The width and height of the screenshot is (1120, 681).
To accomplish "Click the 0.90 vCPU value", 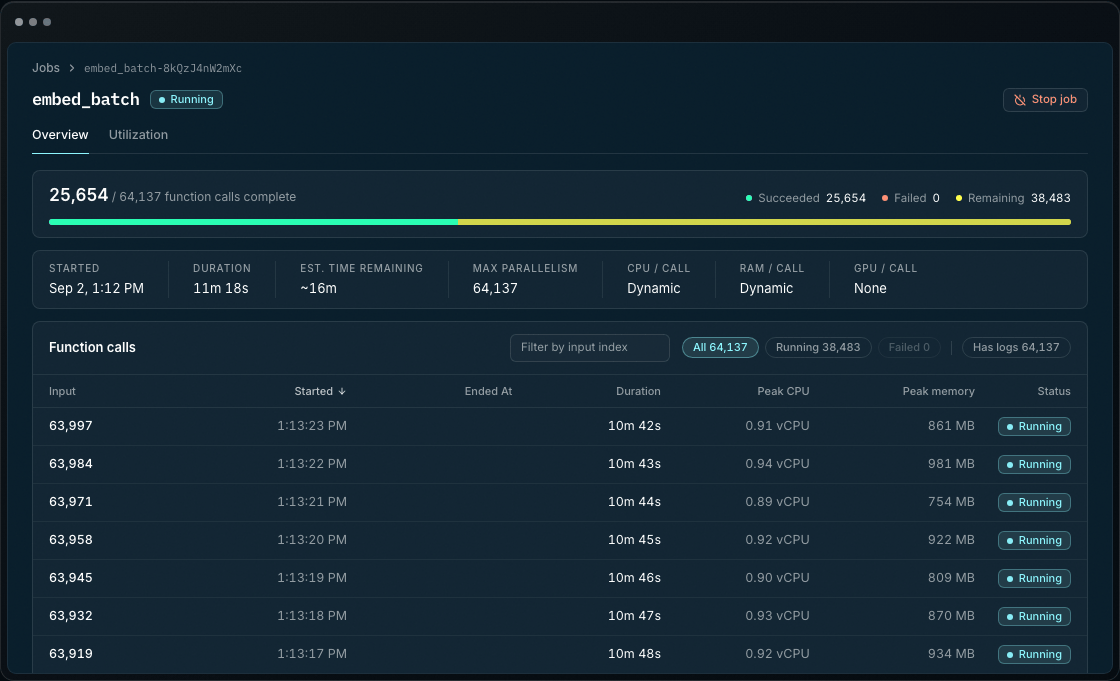I will [777, 577].
